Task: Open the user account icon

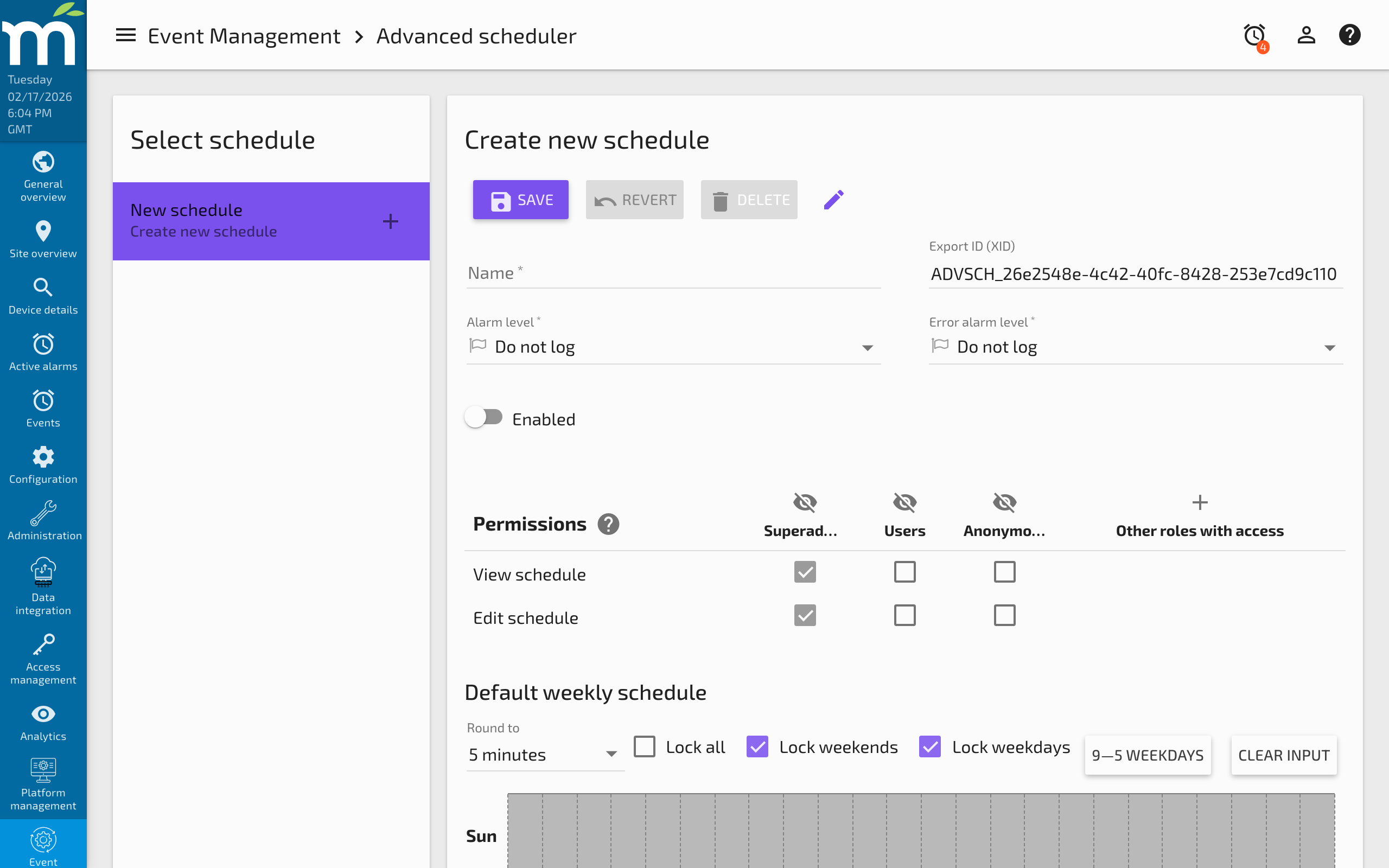Action: click(1306, 35)
